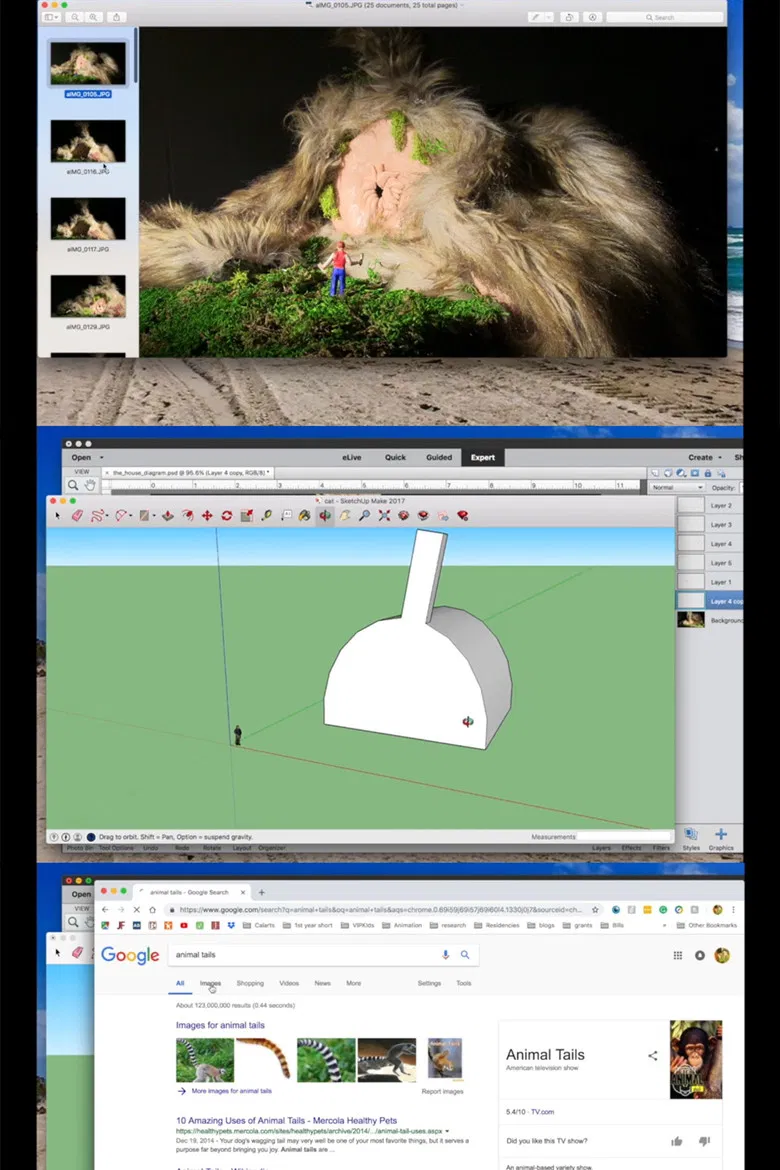Click Google voice search microphone icon
780x1170 pixels.
click(x=446, y=955)
